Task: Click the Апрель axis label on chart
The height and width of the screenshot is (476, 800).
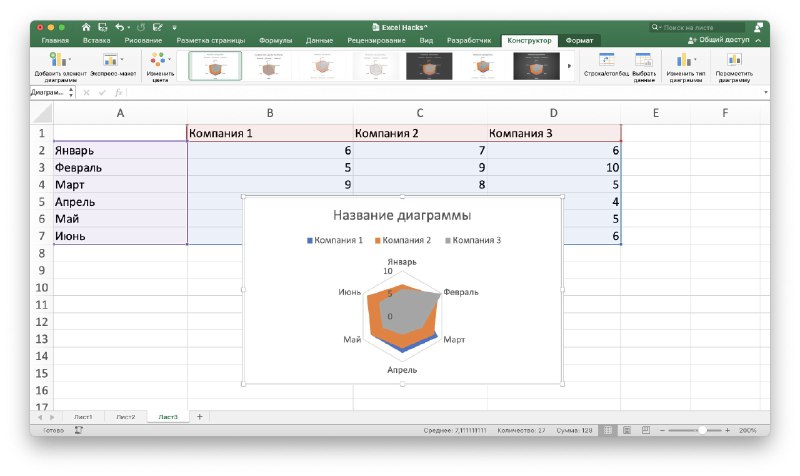Action: (x=402, y=370)
